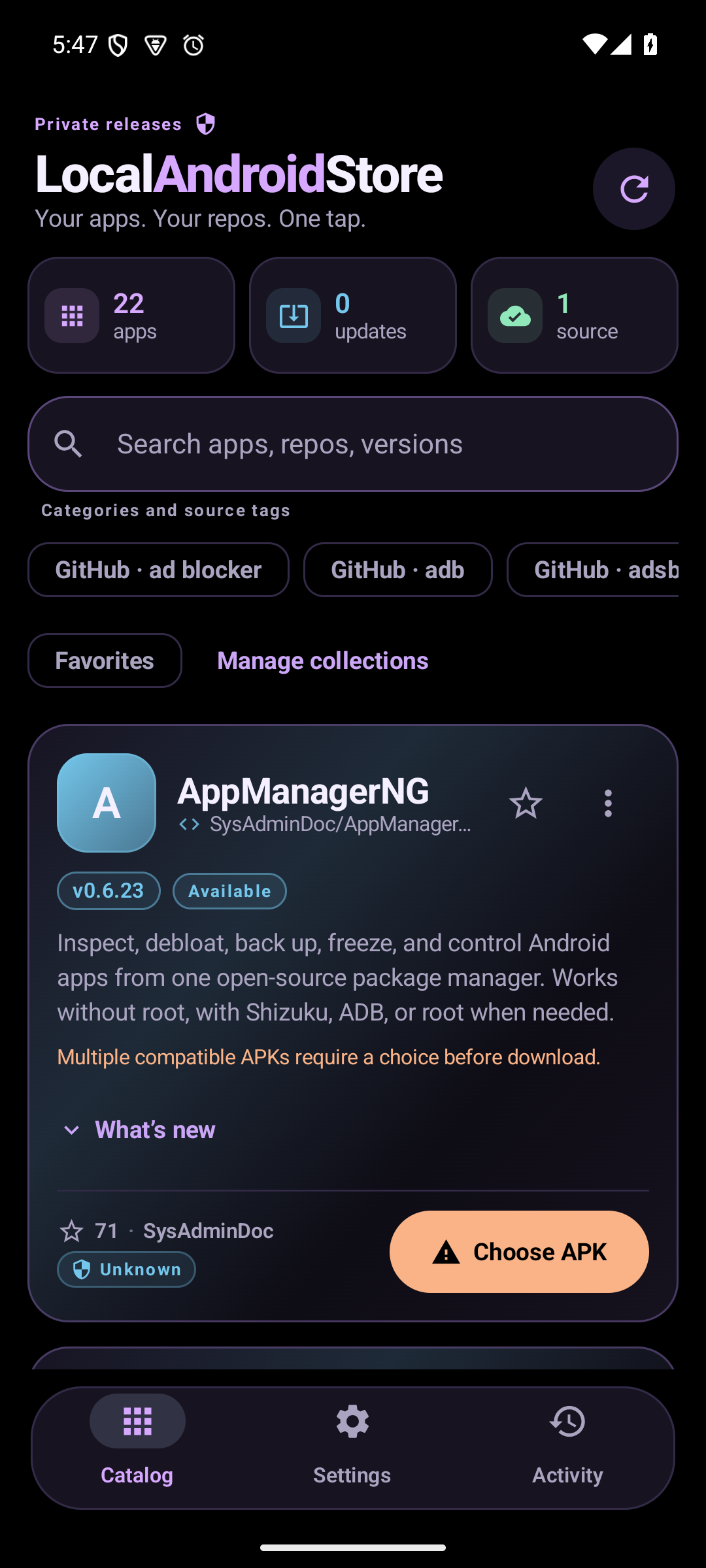Image resolution: width=706 pixels, height=1568 pixels.
Task: Tap the Wi-Fi signal status icon
Action: click(594, 44)
